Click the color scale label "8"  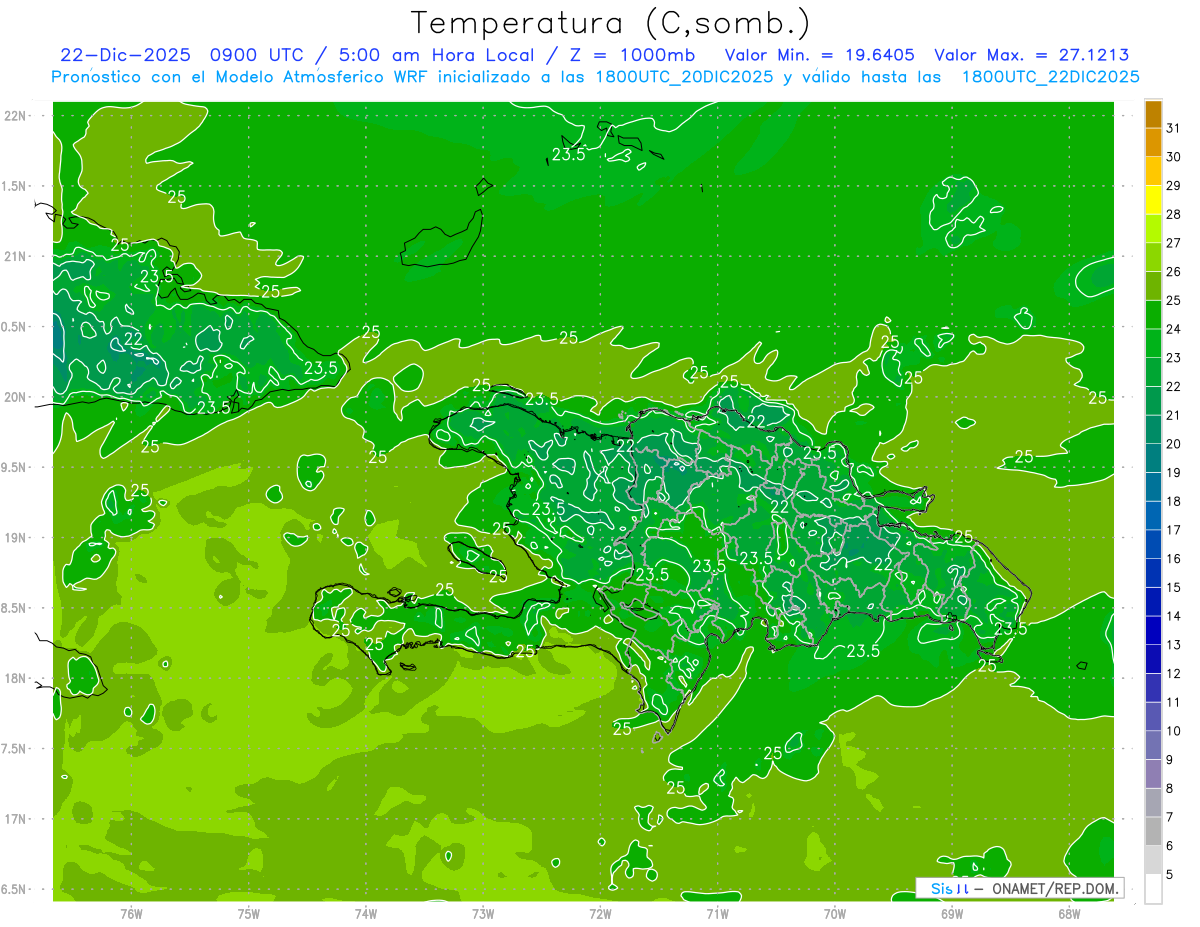coord(1170,789)
